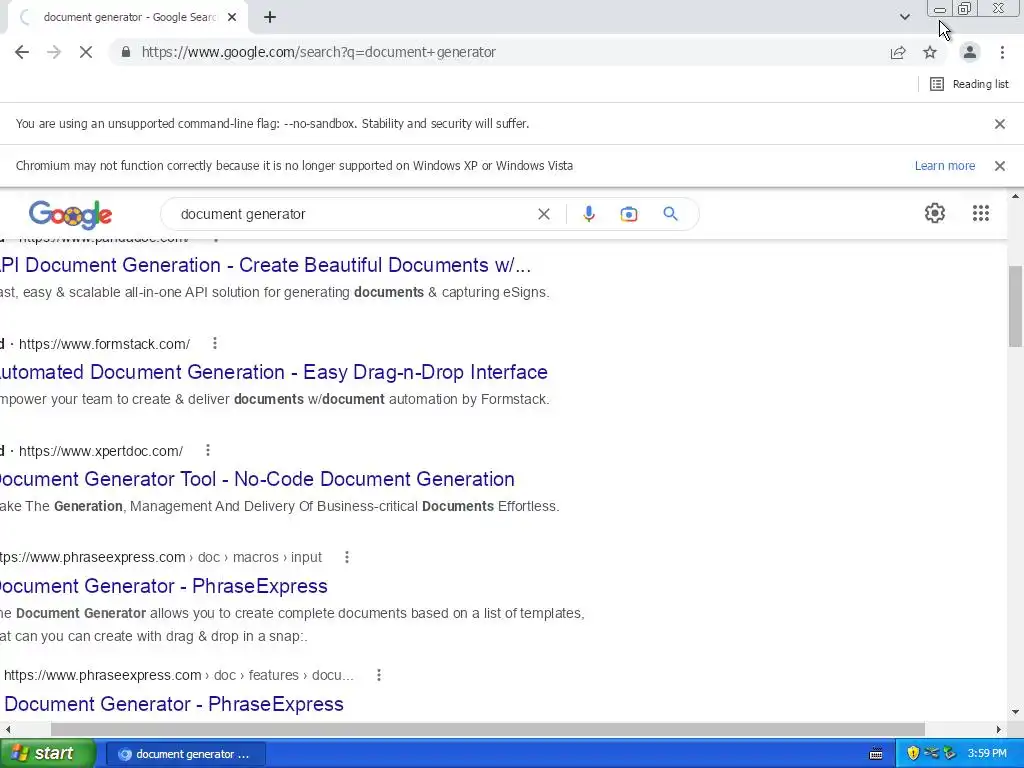The height and width of the screenshot is (768, 1024).
Task: Open a new tab with plus button
Action: click(x=270, y=18)
